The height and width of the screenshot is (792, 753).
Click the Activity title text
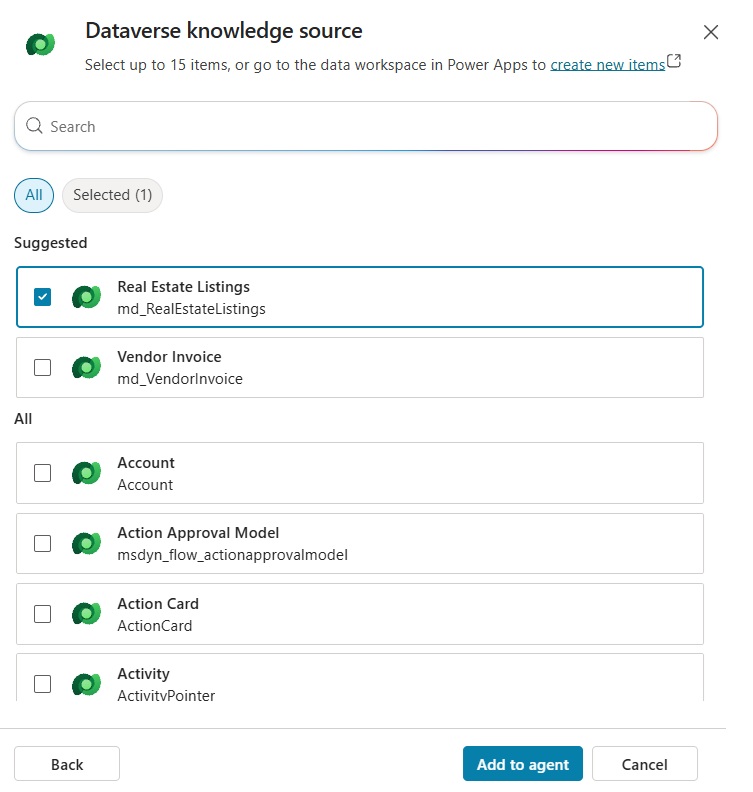point(143,674)
